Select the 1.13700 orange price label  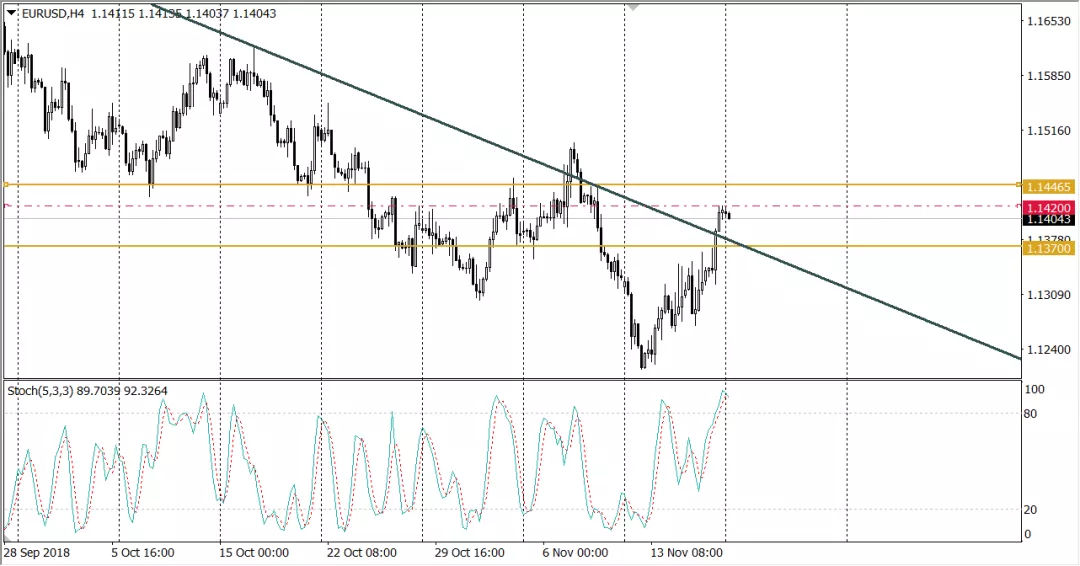tap(1050, 247)
